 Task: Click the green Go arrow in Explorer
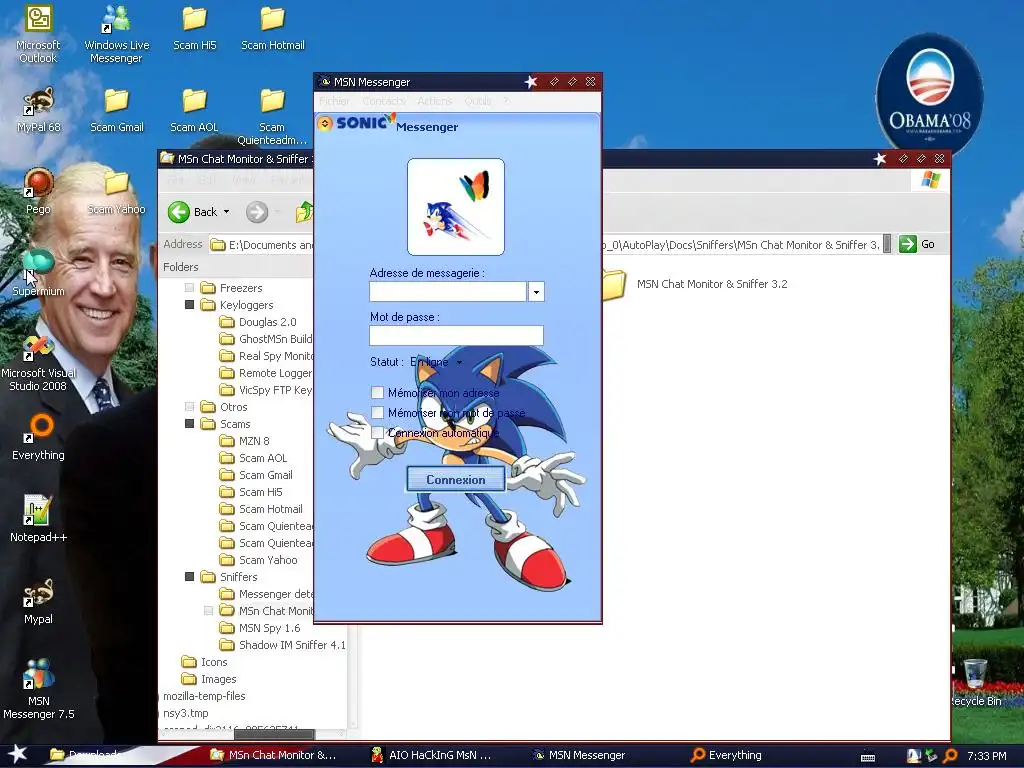(908, 244)
